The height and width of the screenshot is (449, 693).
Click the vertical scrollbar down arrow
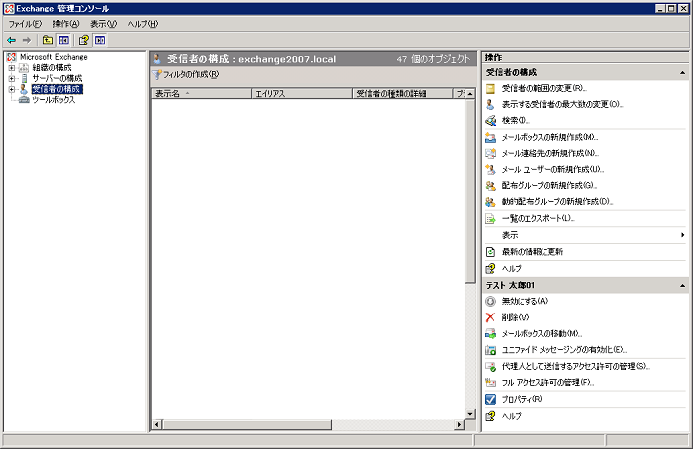470,414
